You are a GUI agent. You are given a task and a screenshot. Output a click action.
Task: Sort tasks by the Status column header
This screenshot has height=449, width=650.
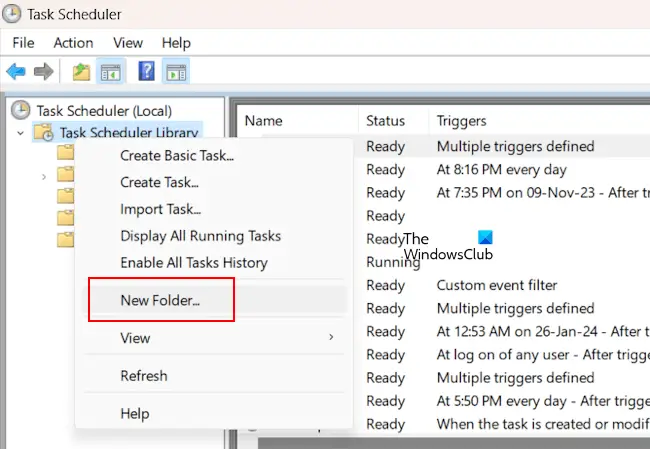click(386, 121)
